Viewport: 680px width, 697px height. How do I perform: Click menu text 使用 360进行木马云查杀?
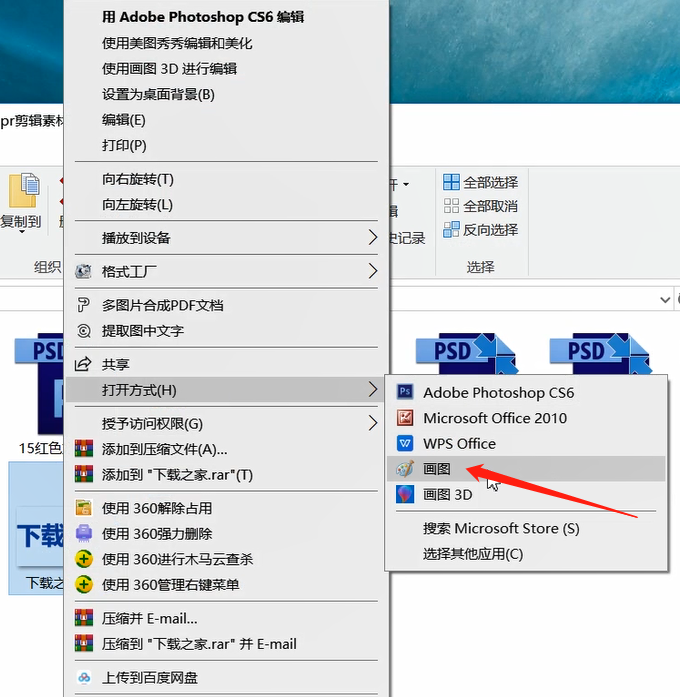point(177,559)
